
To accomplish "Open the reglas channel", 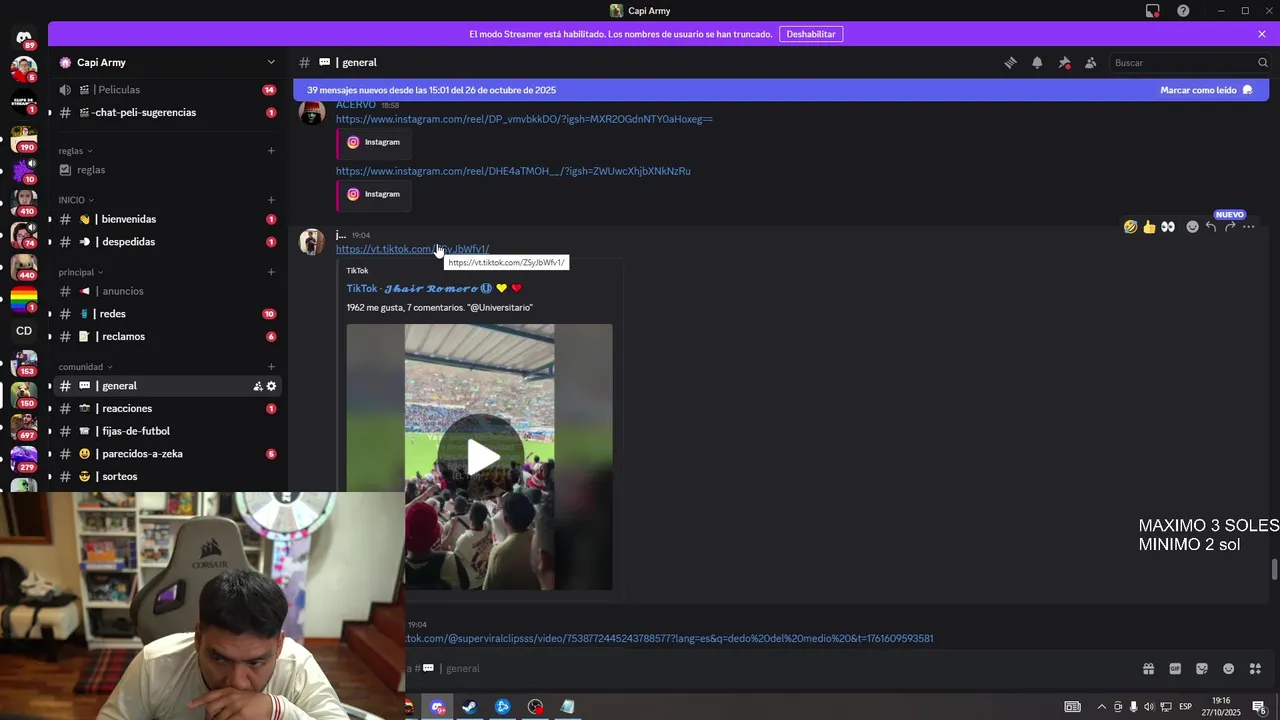I will point(166,170).
